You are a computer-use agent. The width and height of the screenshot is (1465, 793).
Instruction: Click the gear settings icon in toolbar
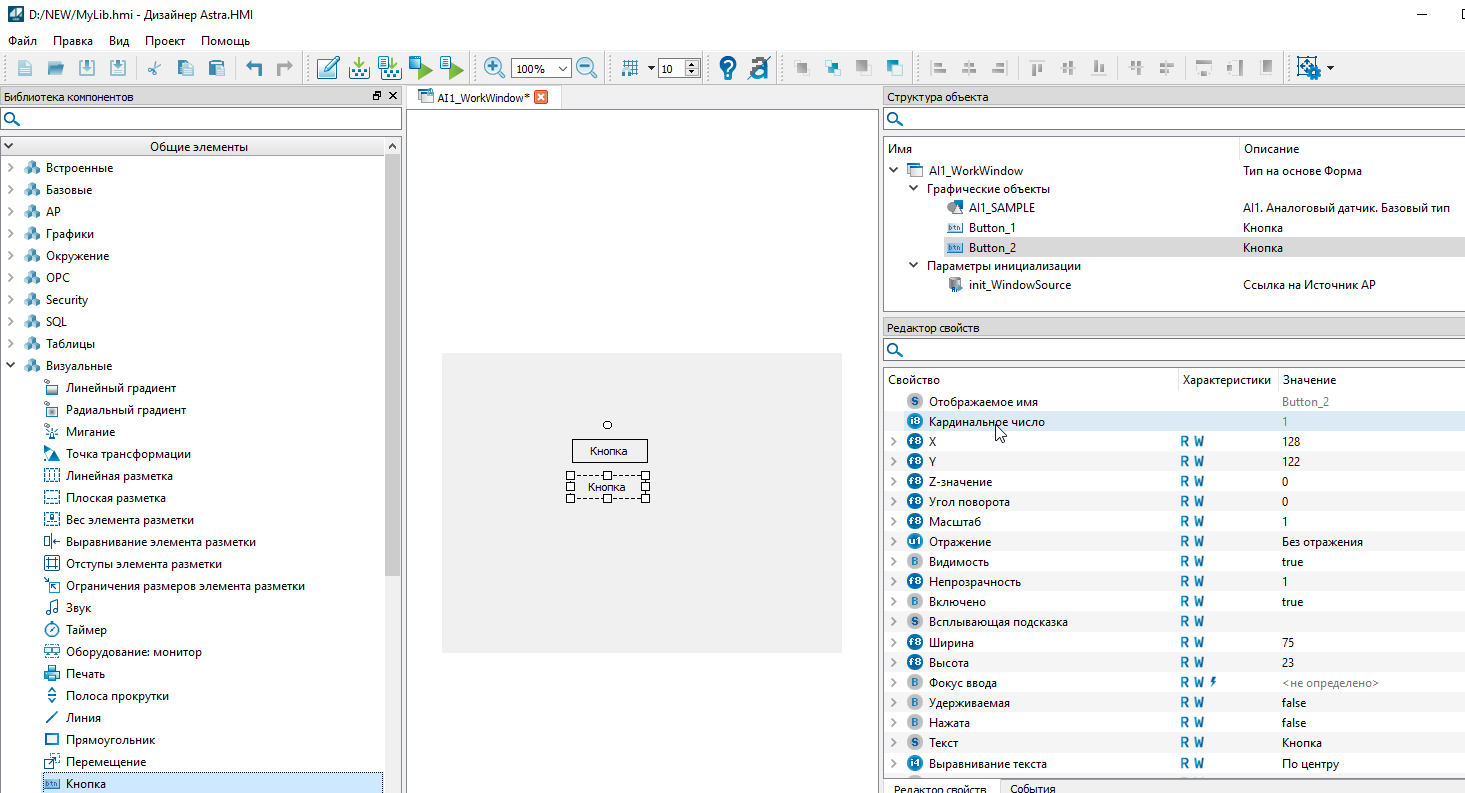1308,68
